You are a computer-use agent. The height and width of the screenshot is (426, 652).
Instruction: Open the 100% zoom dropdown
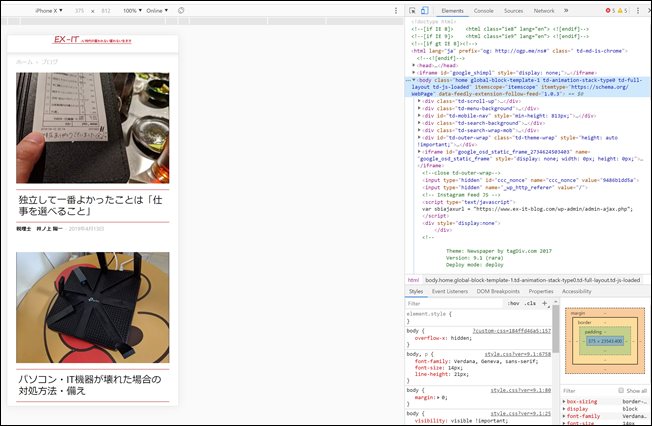[x=132, y=10]
